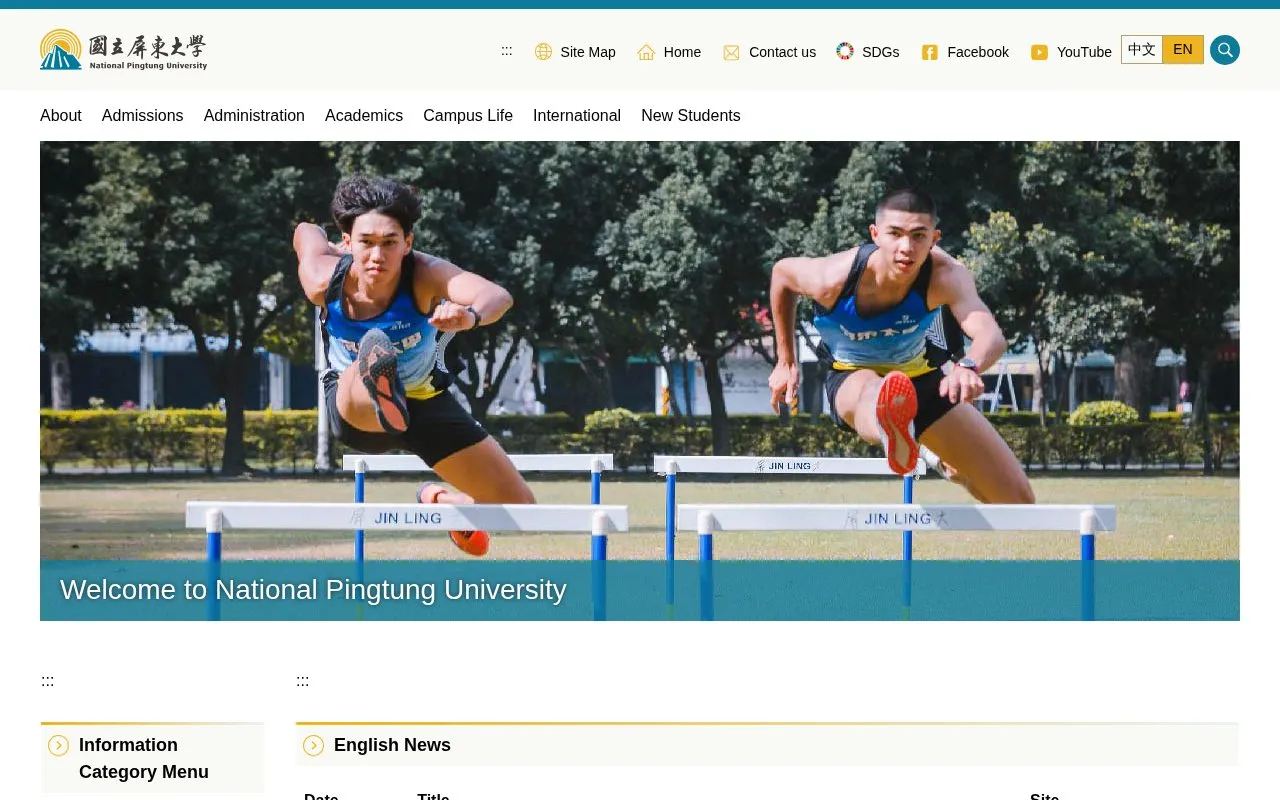
Task: Open the YouTube text link
Action: 1084,52
